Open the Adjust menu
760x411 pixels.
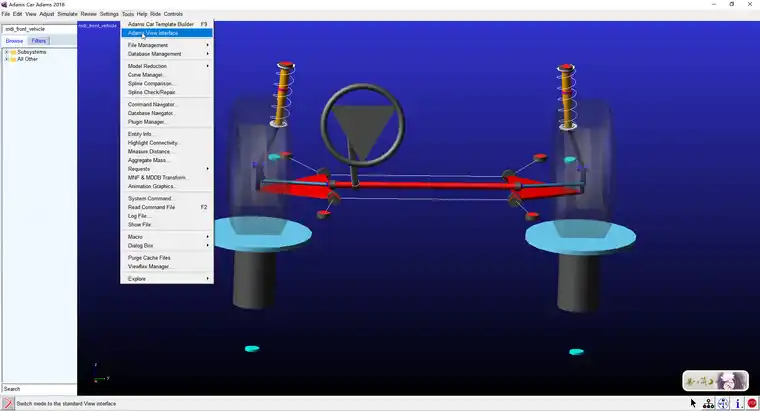pyautogui.click(x=47, y=14)
